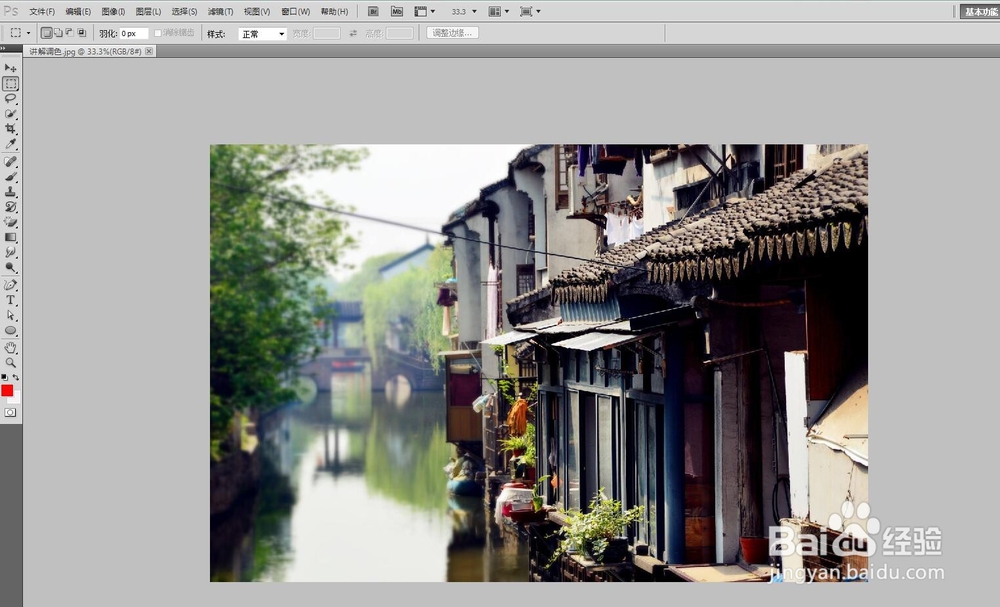Select the Quick Selection tool

click(10, 114)
